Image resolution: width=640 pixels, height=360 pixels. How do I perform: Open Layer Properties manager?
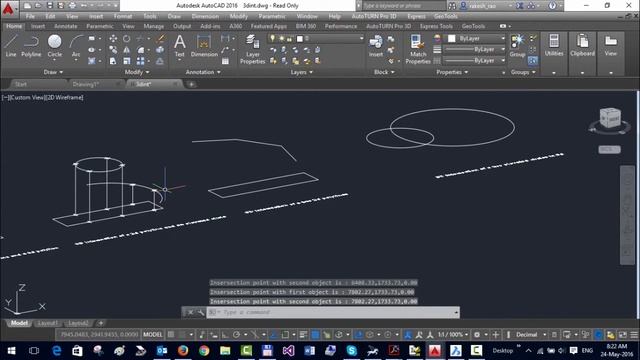tap(253, 49)
